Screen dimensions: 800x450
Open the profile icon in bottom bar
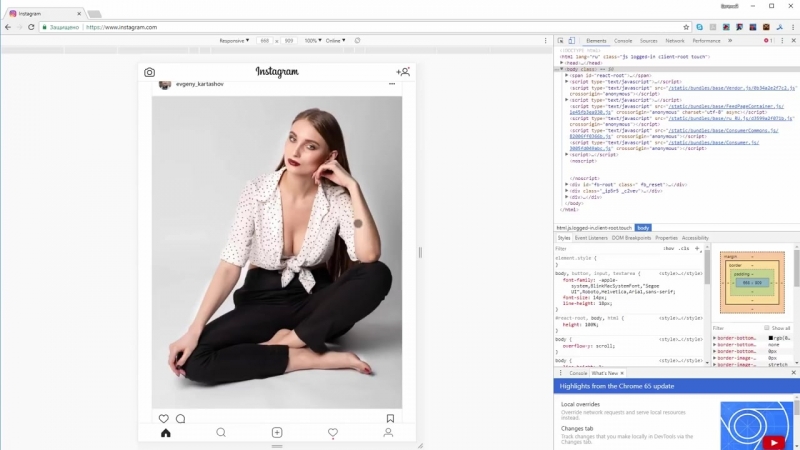[388, 433]
